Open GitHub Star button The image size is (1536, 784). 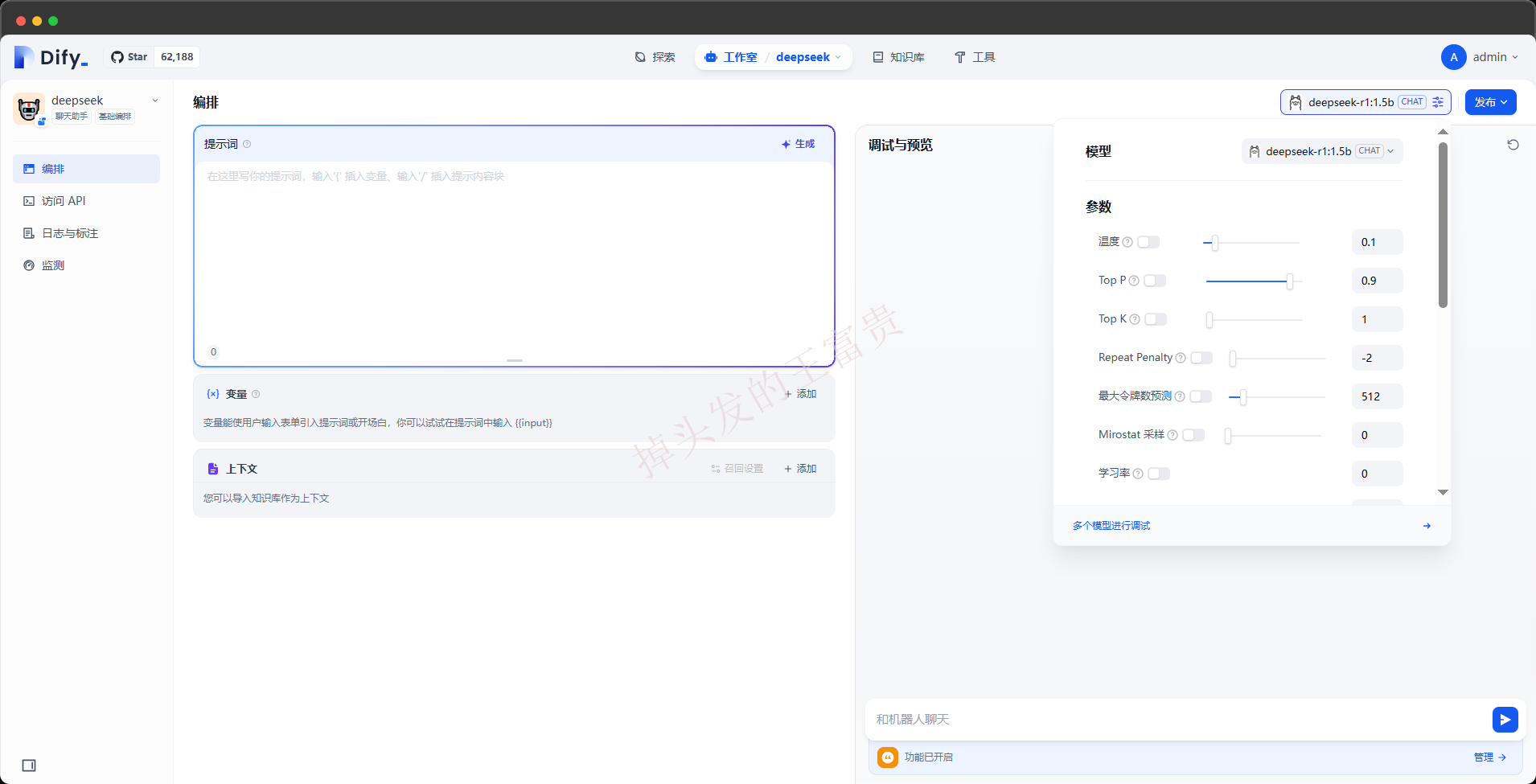[x=129, y=57]
